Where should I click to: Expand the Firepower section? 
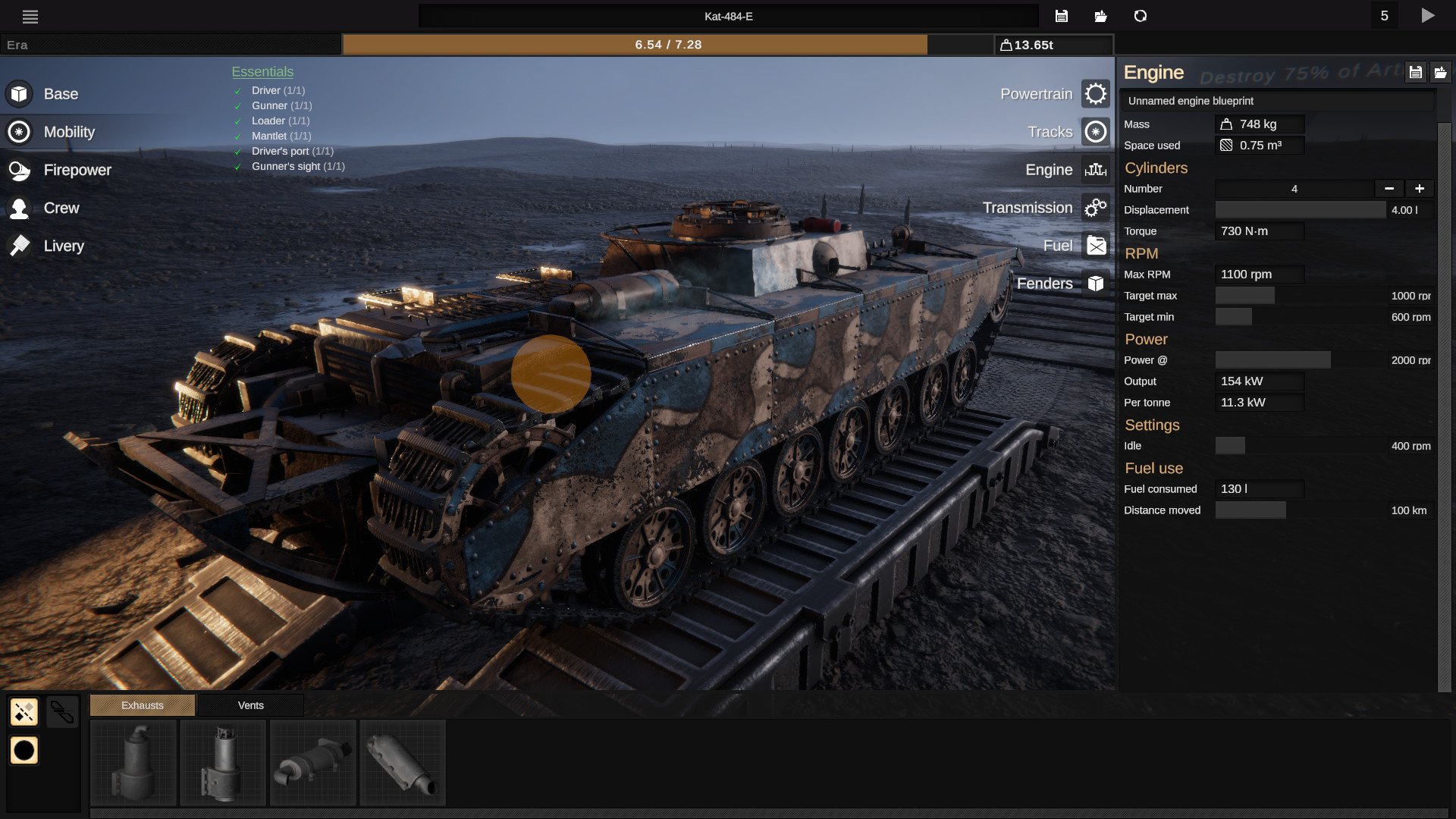click(x=77, y=170)
